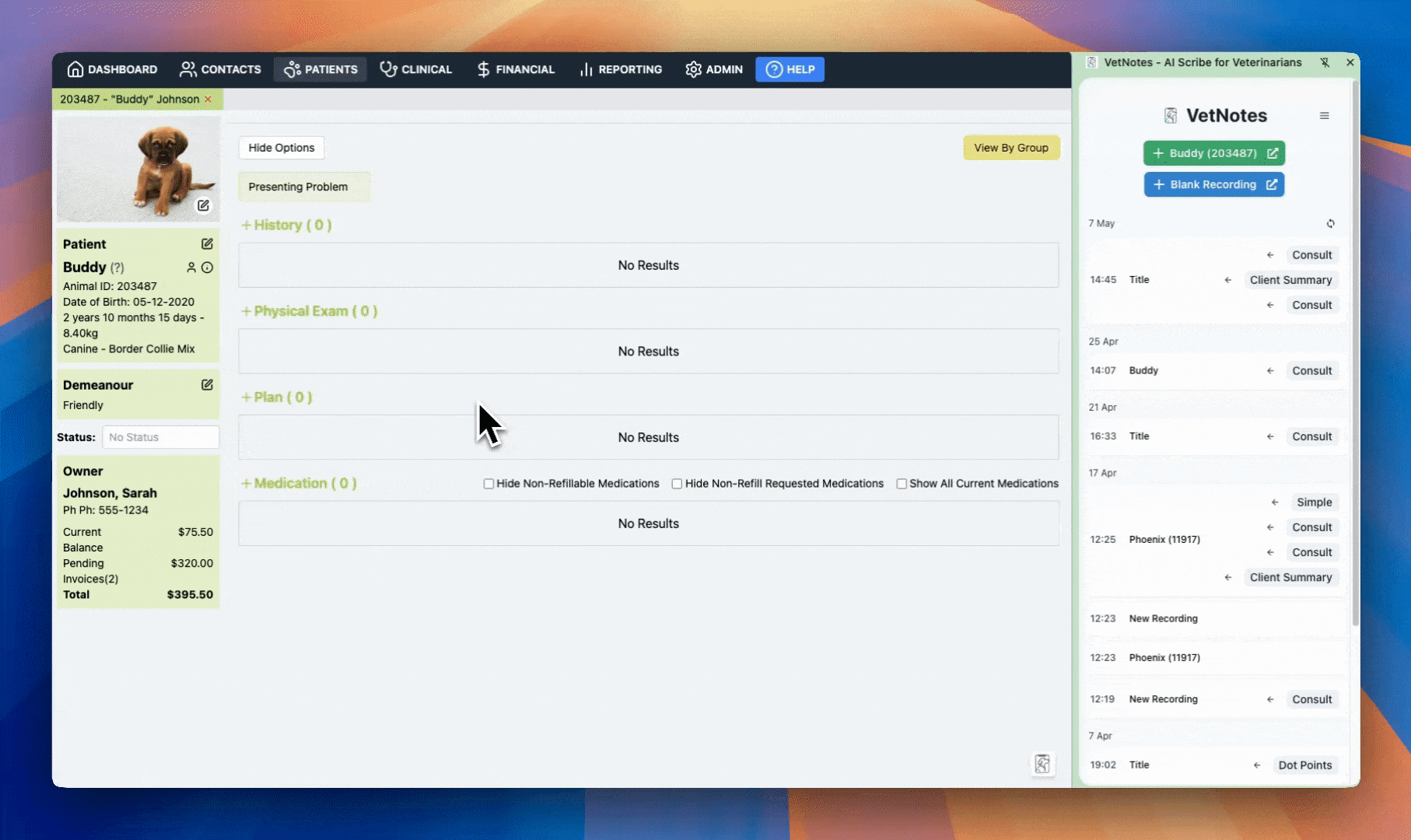1411x840 pixels.
Task: Click the info circle icon next to Buddy
Action: point(207,268)
